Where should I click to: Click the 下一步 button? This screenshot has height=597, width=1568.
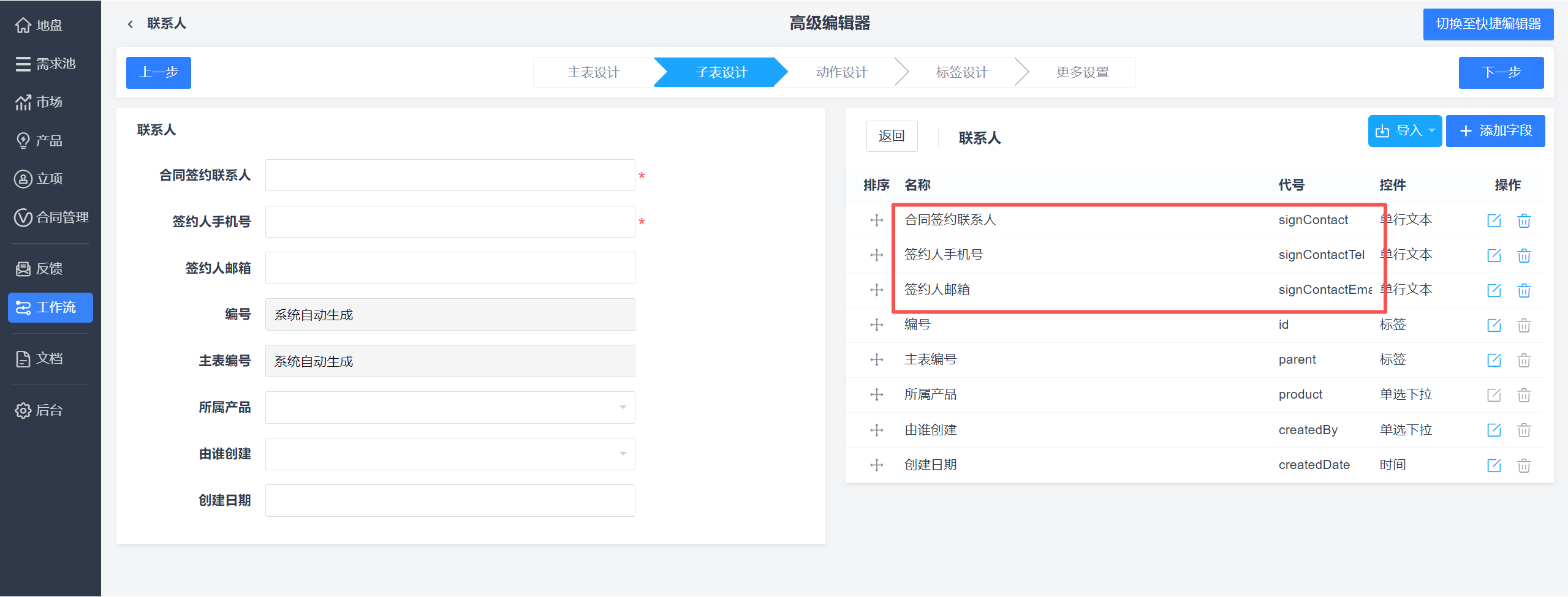click(x=1501, y=72)
